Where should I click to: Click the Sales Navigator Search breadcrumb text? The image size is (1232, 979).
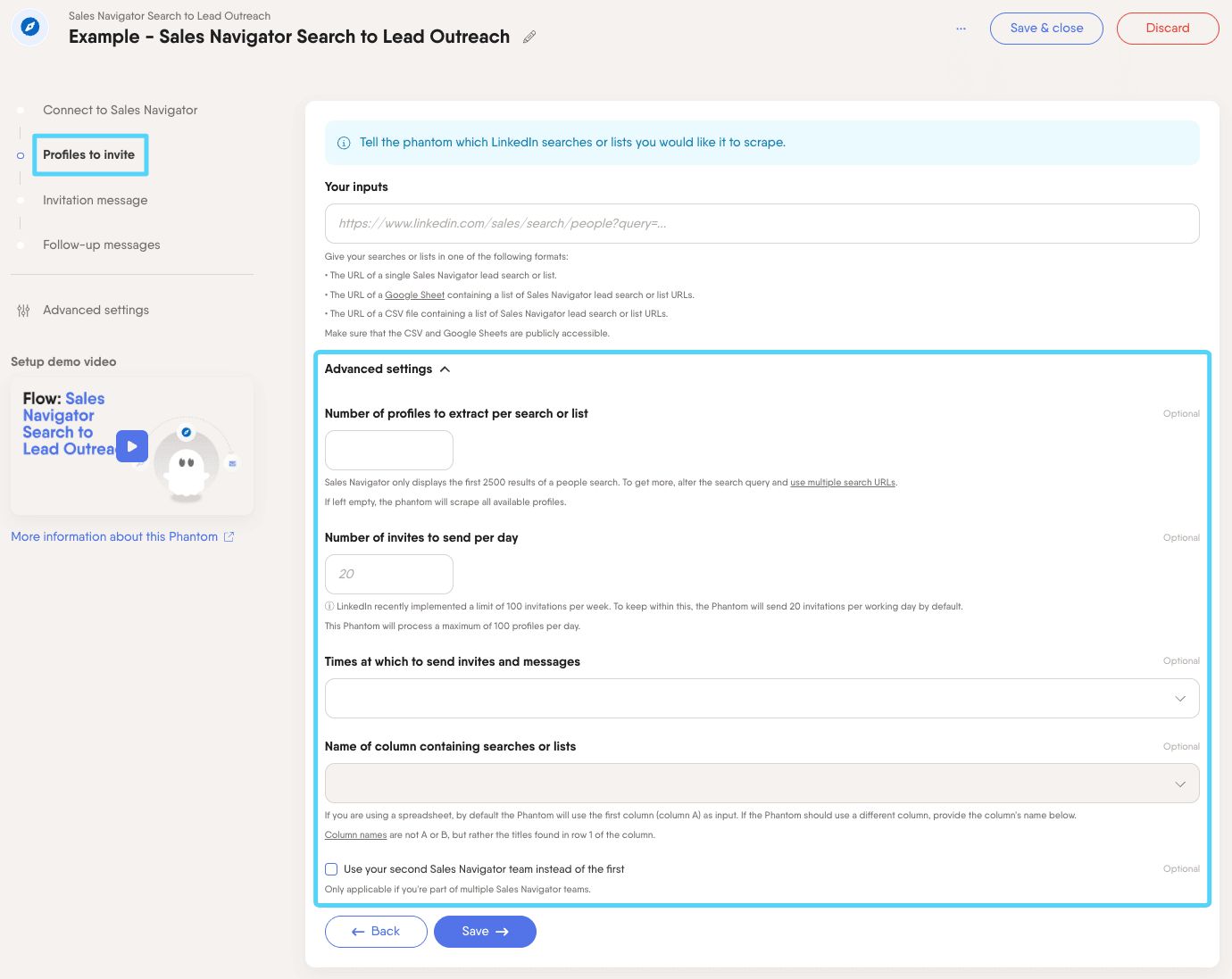[x=170, y=16]
